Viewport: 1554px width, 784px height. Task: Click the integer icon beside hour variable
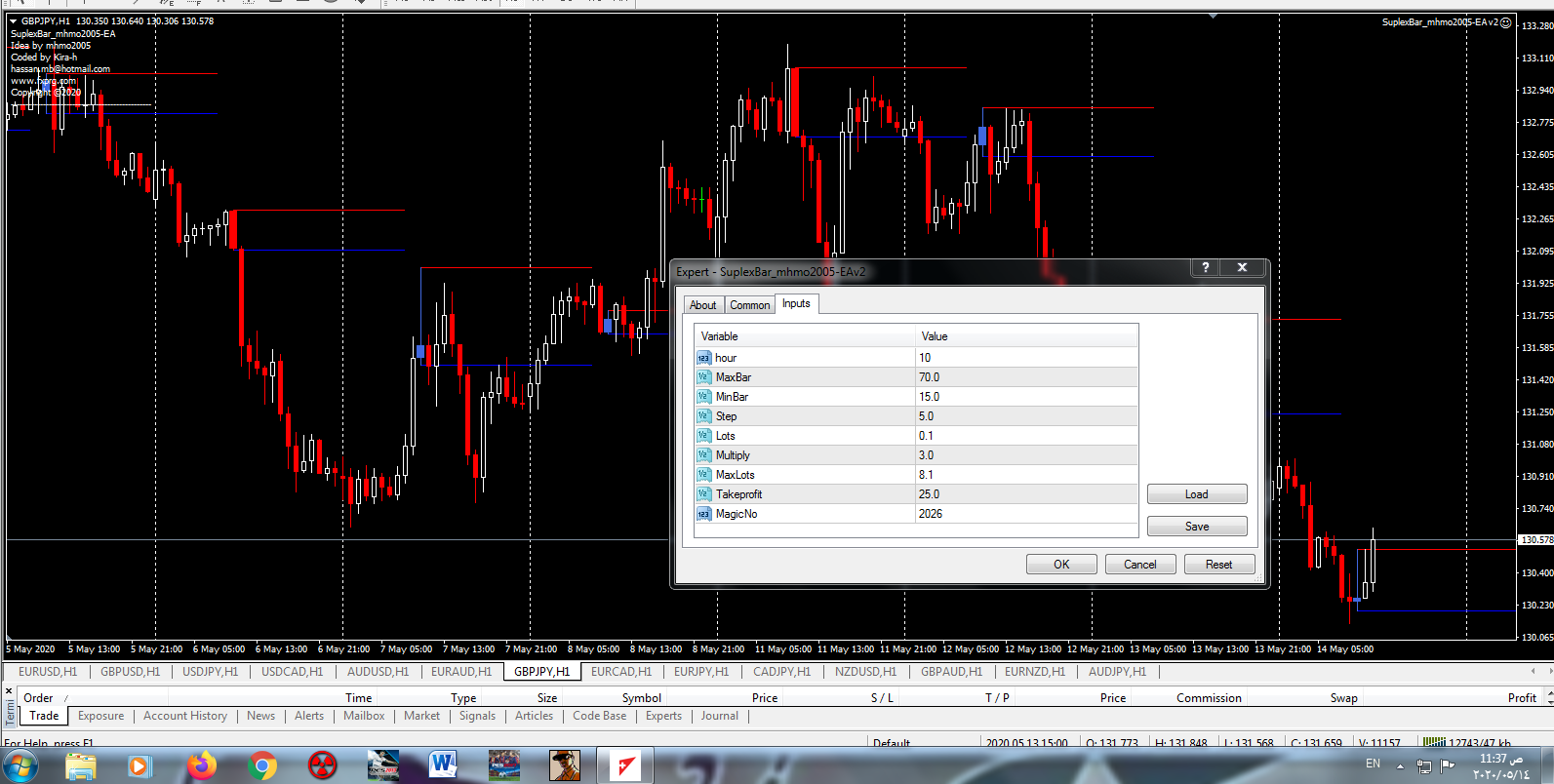pyautogui.click(x=703, y=358)
